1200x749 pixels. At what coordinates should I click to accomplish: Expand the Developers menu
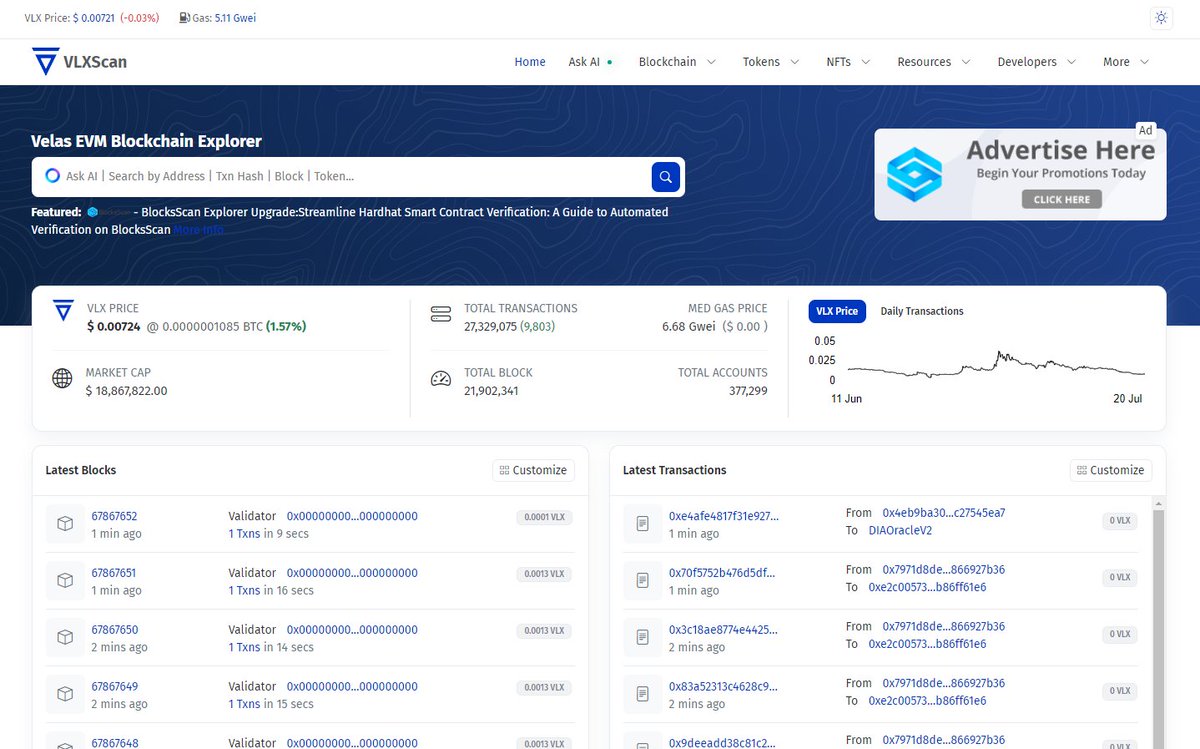coord(1037,62)
